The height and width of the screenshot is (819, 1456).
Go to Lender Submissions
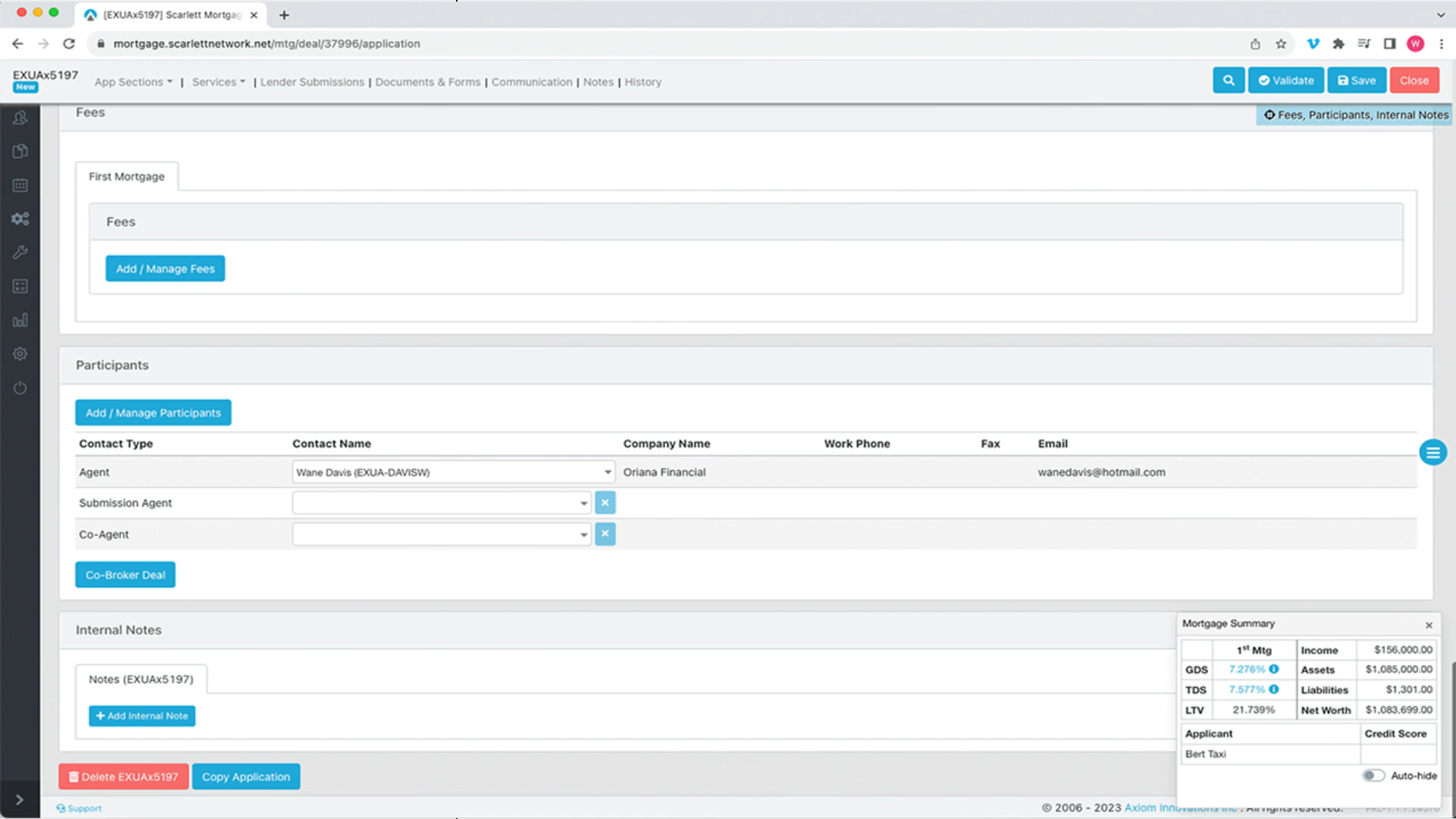click(312, 82)
